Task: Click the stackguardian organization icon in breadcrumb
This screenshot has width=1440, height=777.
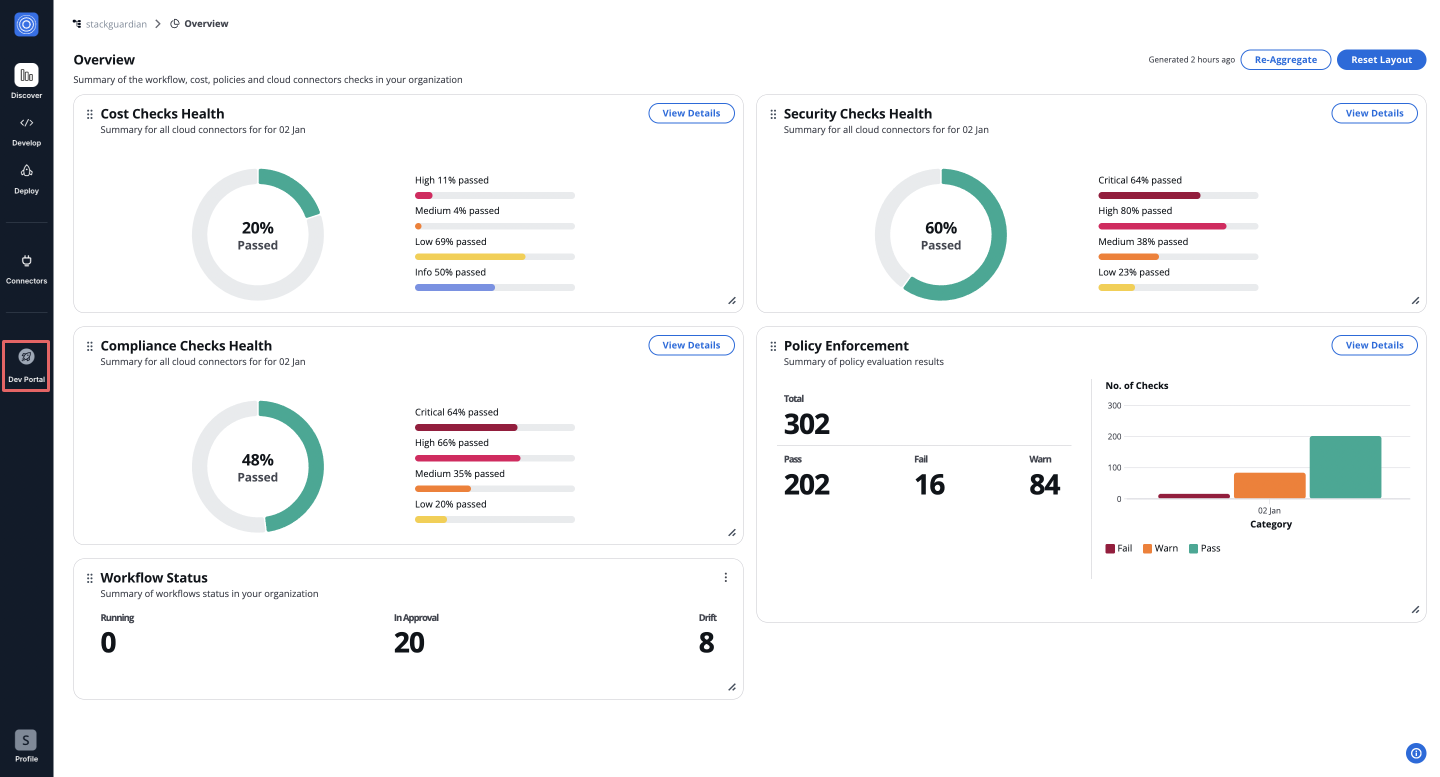Action: pos(75,23)
